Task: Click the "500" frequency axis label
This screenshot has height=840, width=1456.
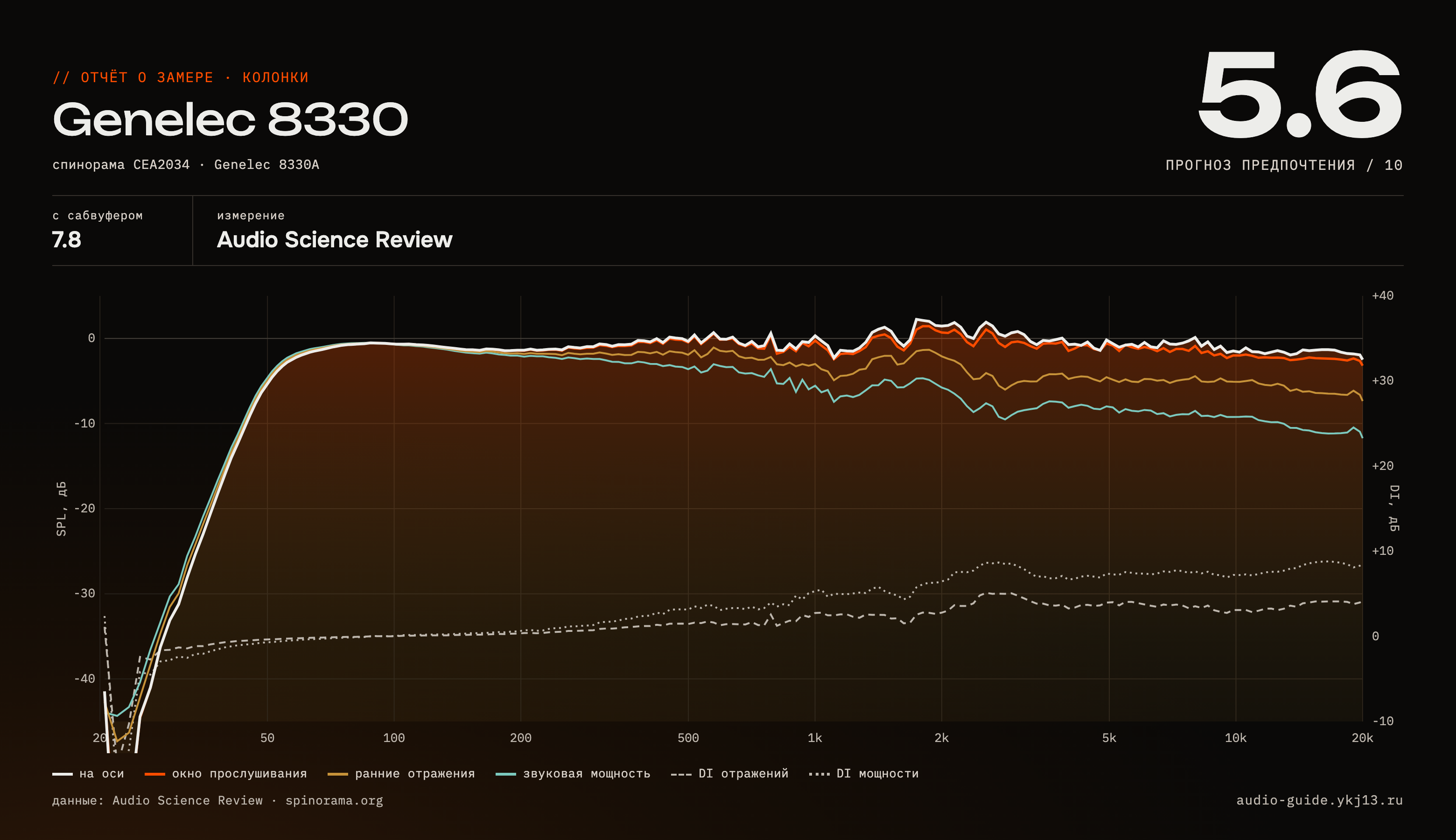Action: 688,738
